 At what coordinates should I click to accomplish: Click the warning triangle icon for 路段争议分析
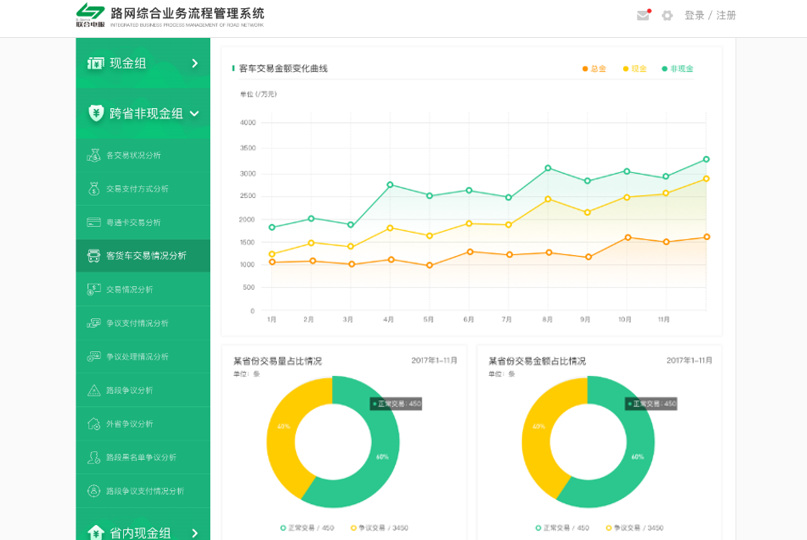(x=94, y=390)
